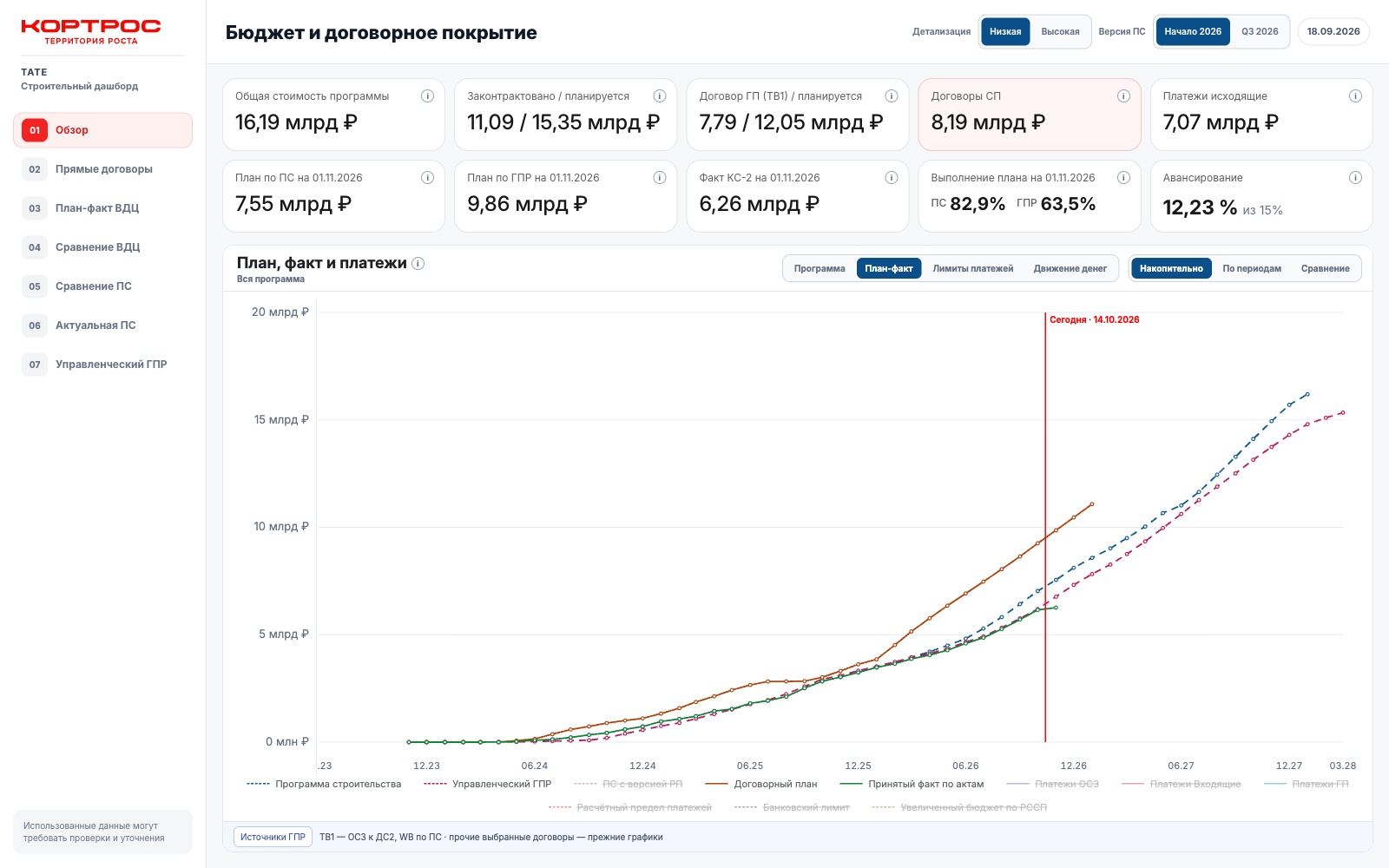Open Сравнение ВДЦ page
1389x868 pixels.
point(102,247)
